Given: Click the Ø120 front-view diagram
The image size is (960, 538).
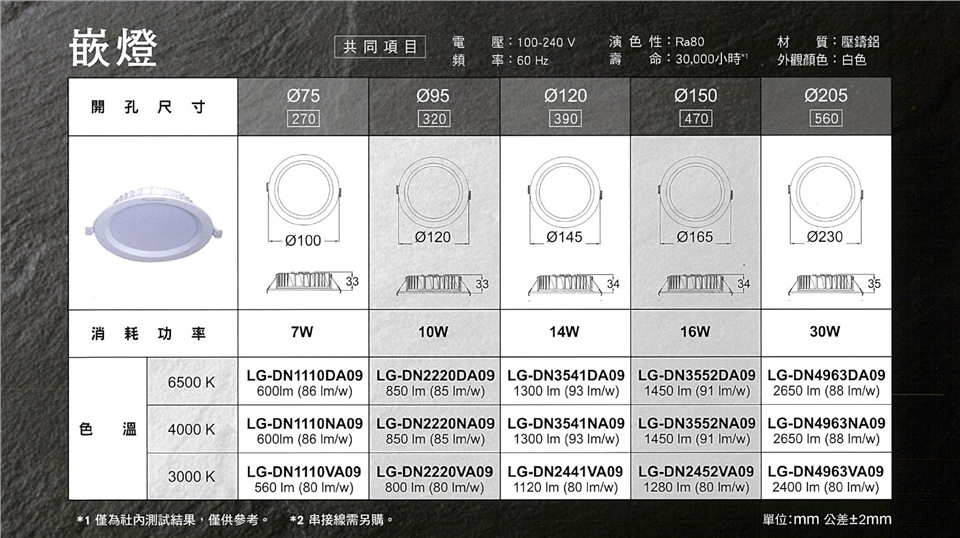Looking at the screenshot, I should [x=434, y=199].
